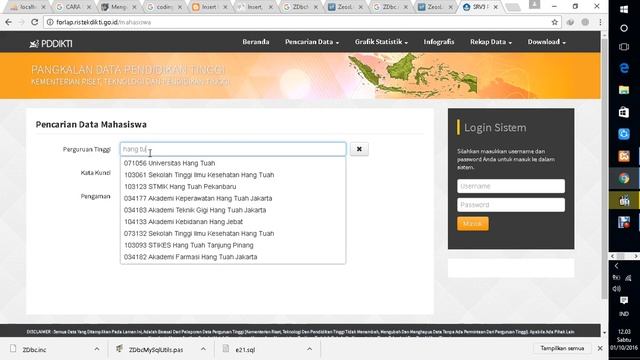640x360 pixels.
Task: Click the Password input field
Action: tap(511, 205)
